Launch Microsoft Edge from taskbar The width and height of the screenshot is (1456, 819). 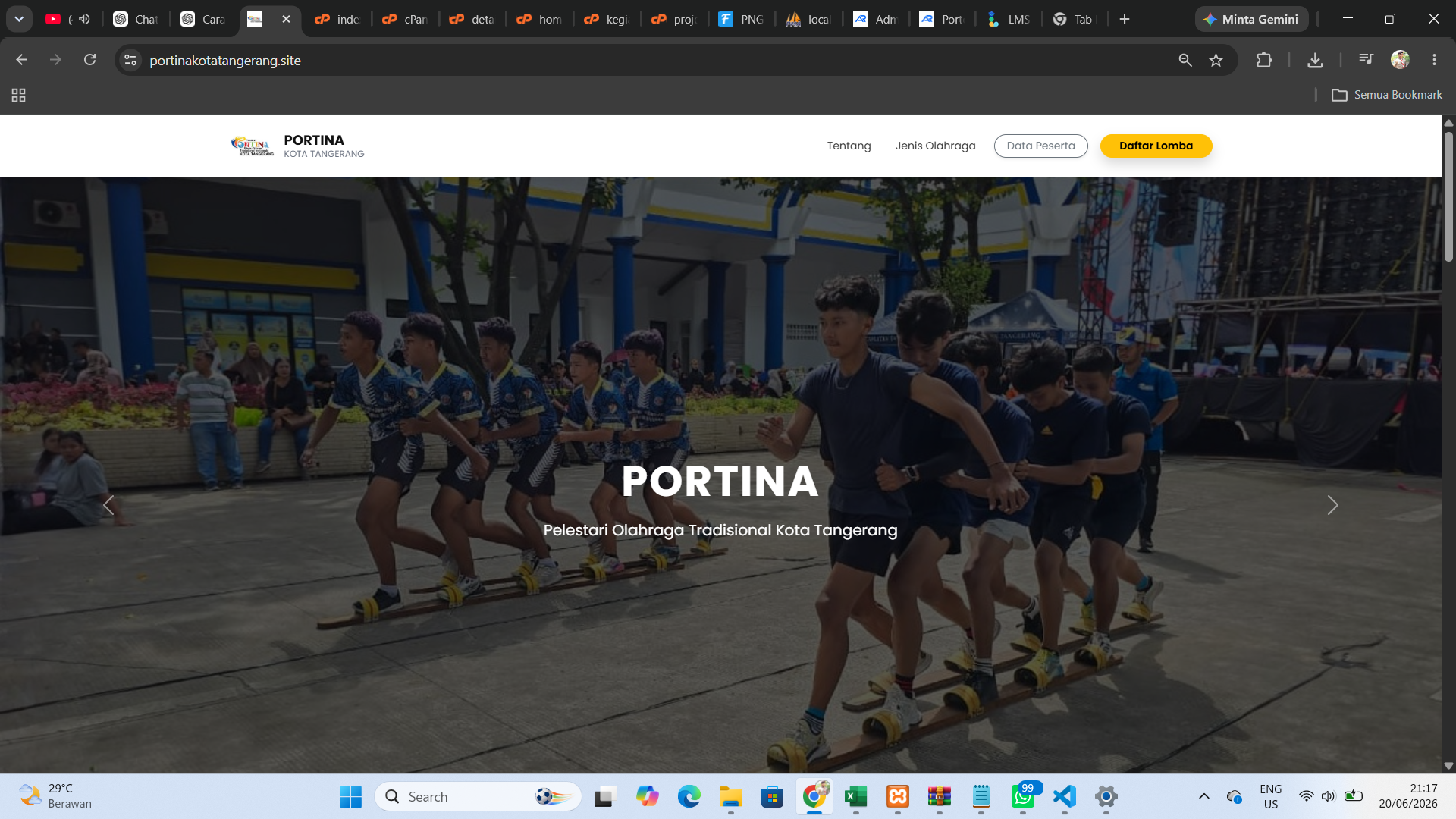coord(689,796)
